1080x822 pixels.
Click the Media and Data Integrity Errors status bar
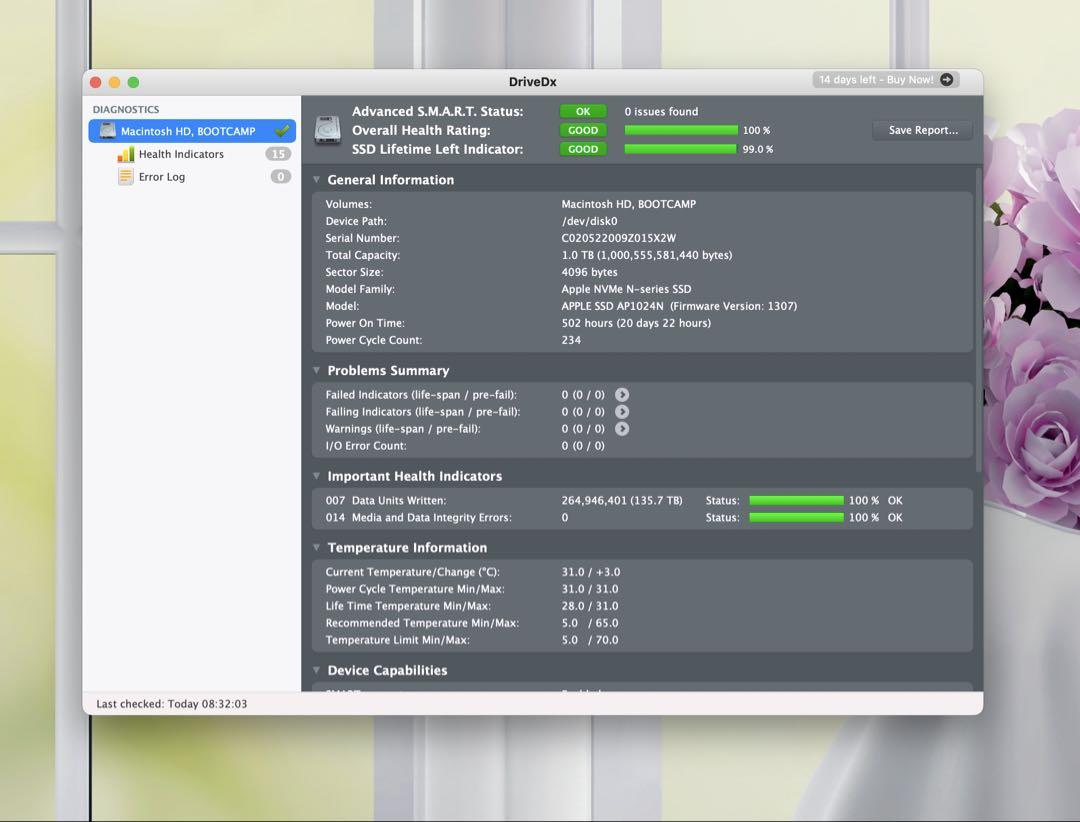tap(796, 517)
